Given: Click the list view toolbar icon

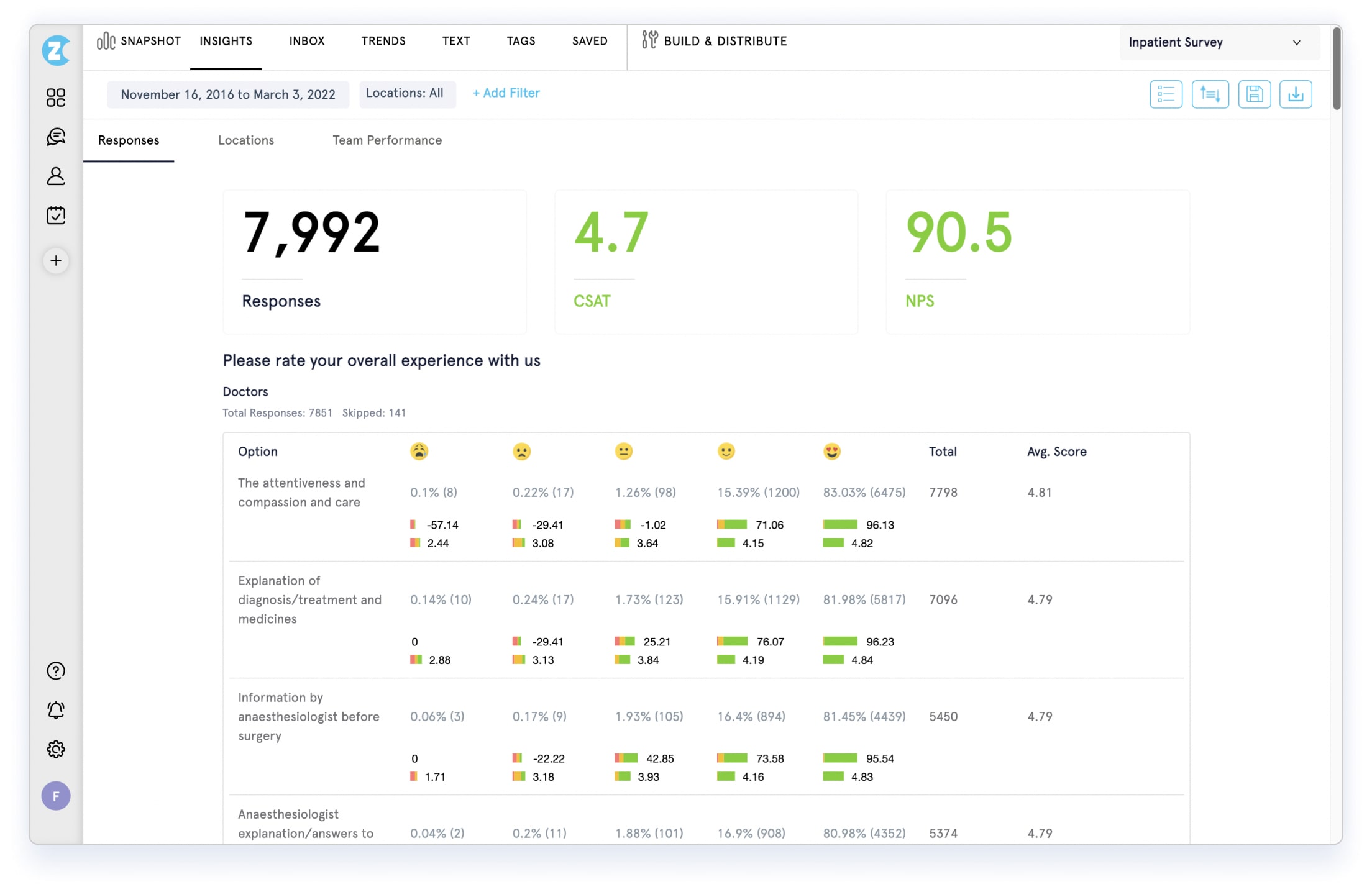Looking at the screenshot, I should click(1166, 94).
